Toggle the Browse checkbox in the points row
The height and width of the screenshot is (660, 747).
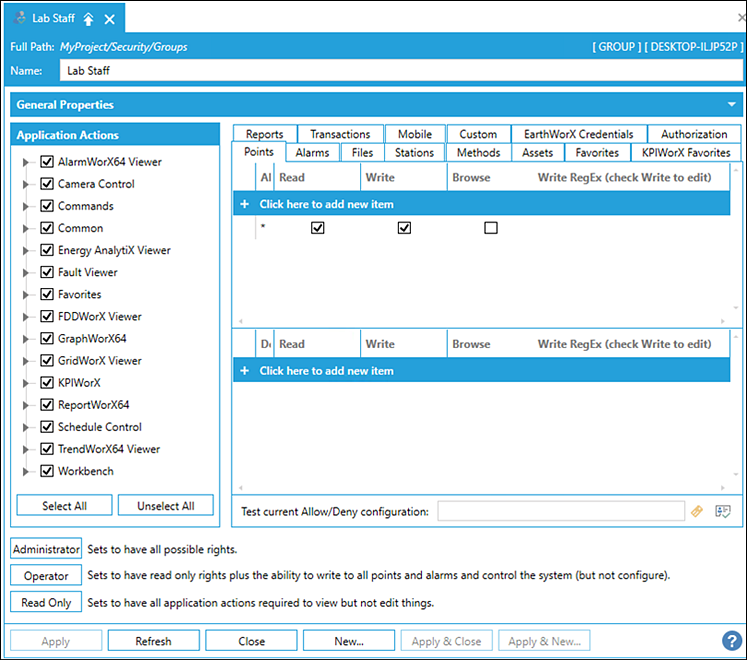(x=490, y=228)
